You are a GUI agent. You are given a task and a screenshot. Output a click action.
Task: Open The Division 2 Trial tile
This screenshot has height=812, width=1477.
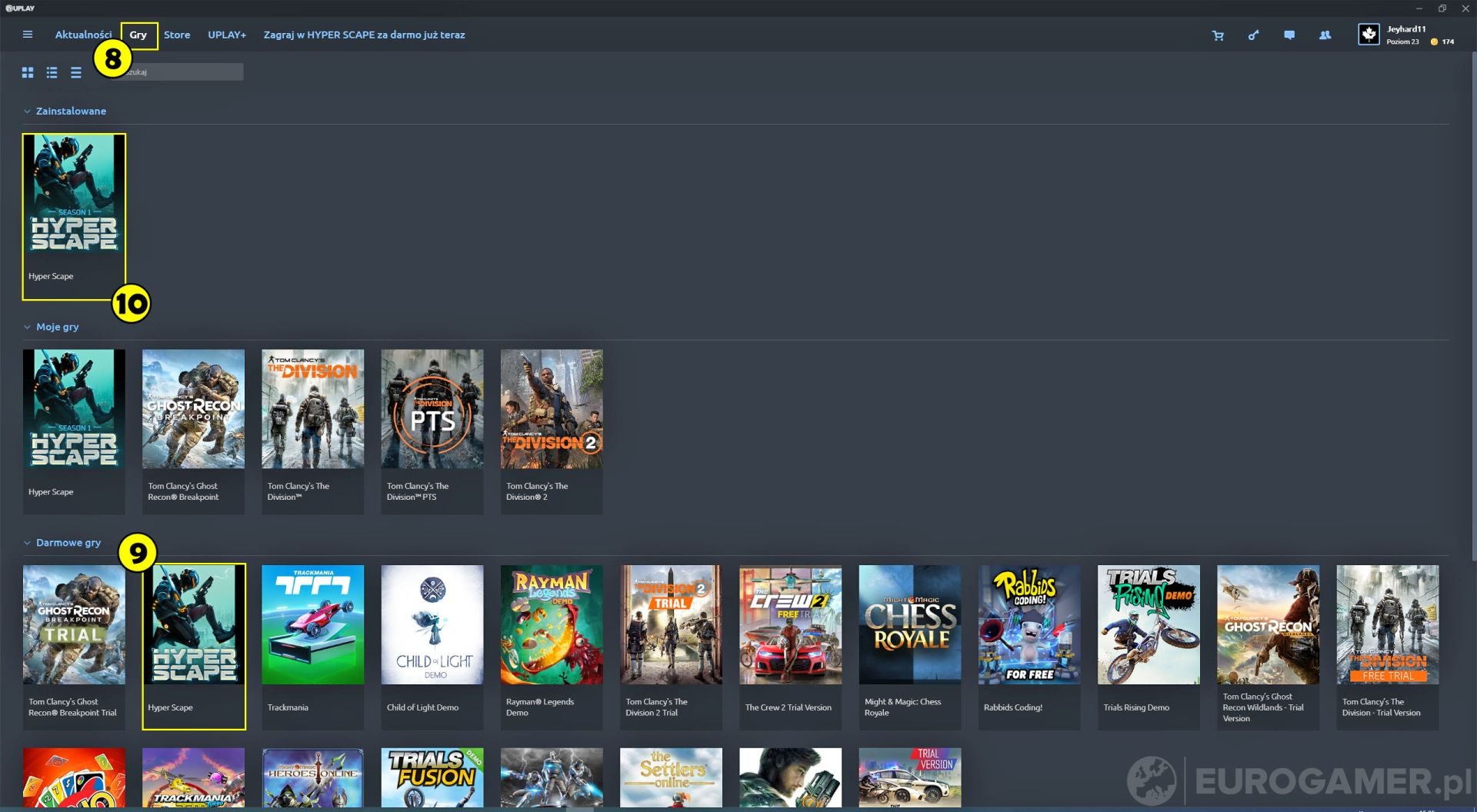pyautogui.click(x=671, y=647)
